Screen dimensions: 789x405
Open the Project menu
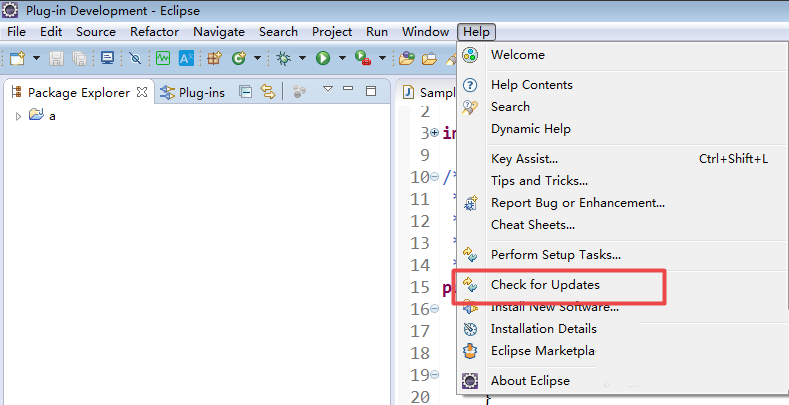click(x=332, y=32)
